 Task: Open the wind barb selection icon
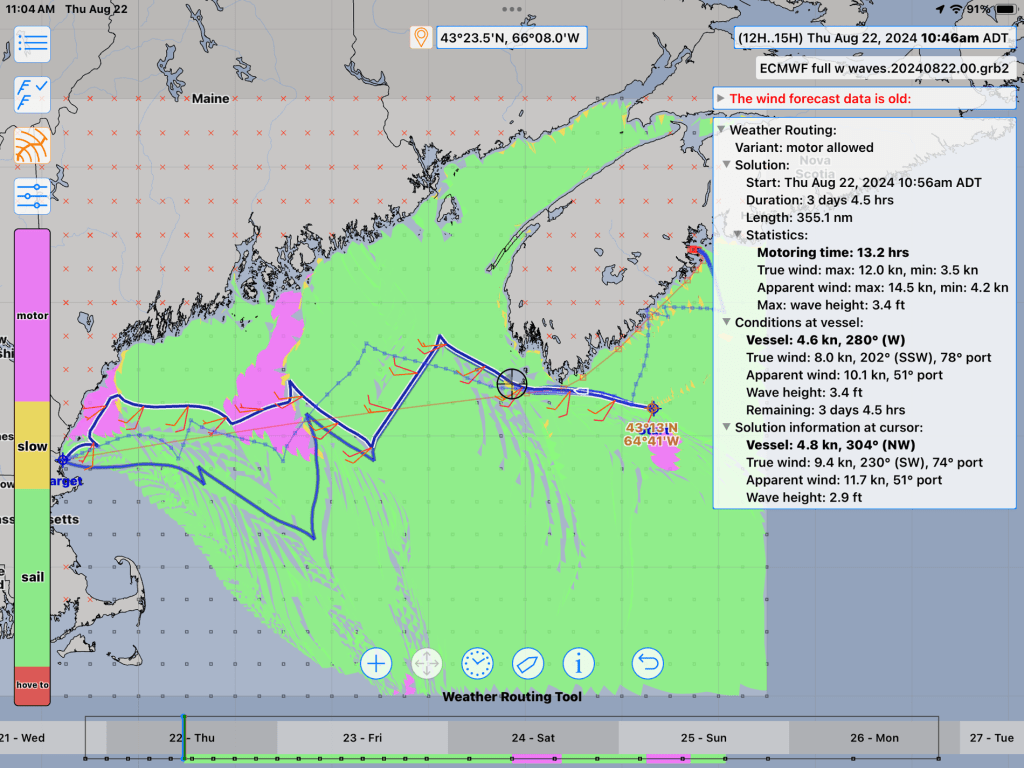coord(32,95)
